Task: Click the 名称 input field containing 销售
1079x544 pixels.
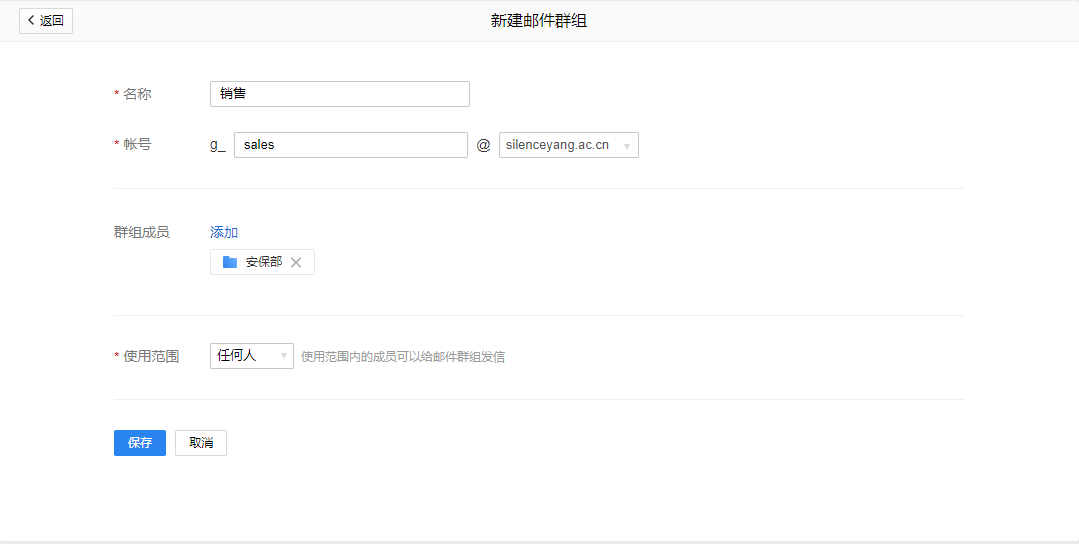Action: (x=340, y=94)
